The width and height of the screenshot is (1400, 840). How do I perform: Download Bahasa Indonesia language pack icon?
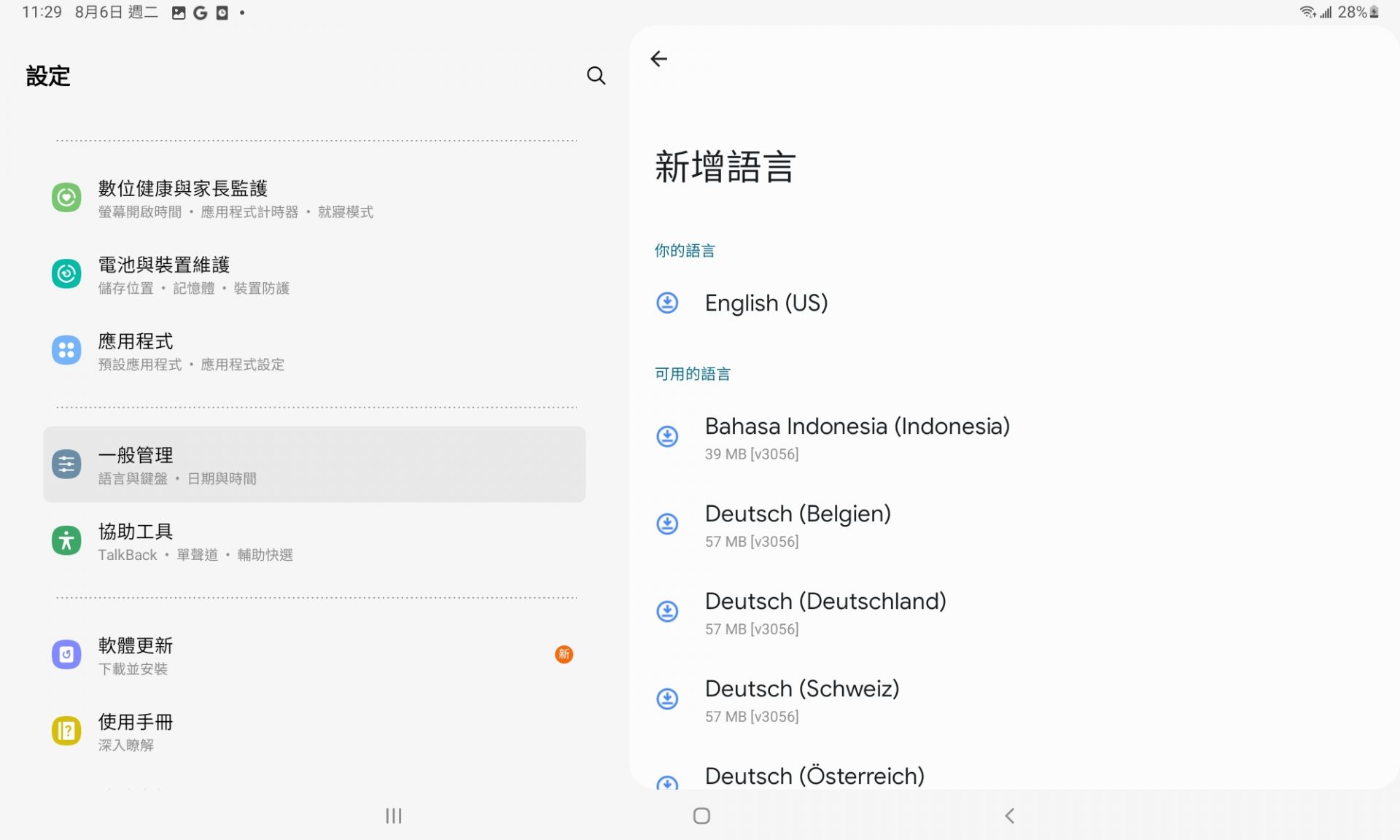pyautogui.click(x=667, y=437)
